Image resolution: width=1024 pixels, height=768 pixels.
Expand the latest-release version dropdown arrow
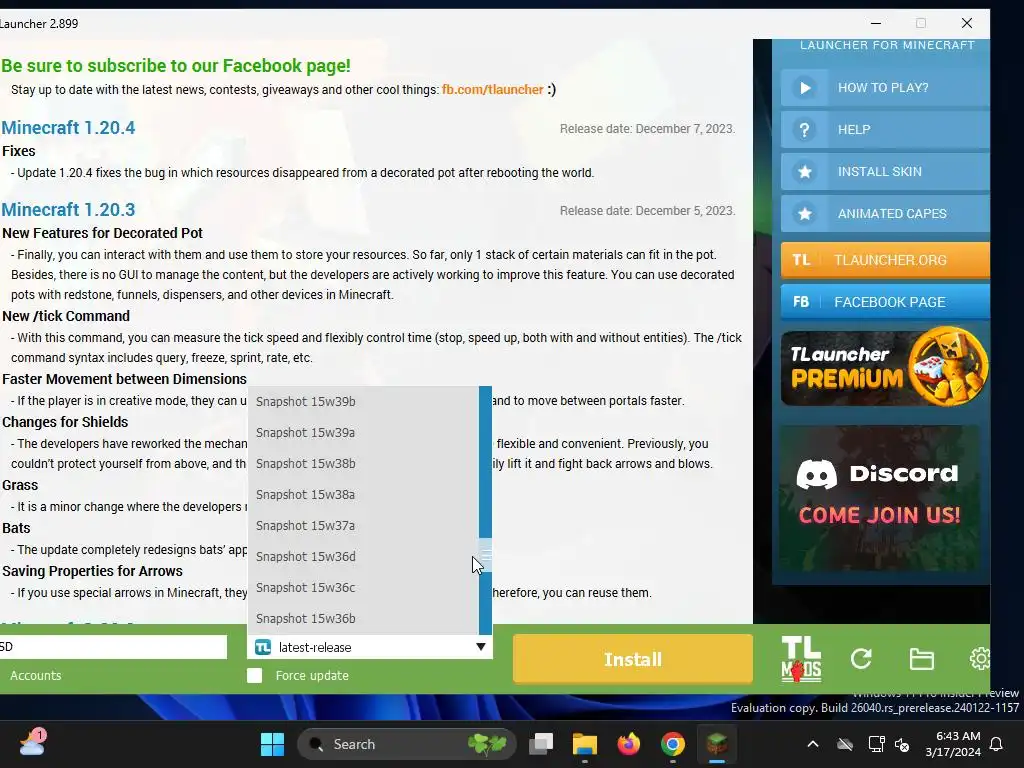click(481, 647)
